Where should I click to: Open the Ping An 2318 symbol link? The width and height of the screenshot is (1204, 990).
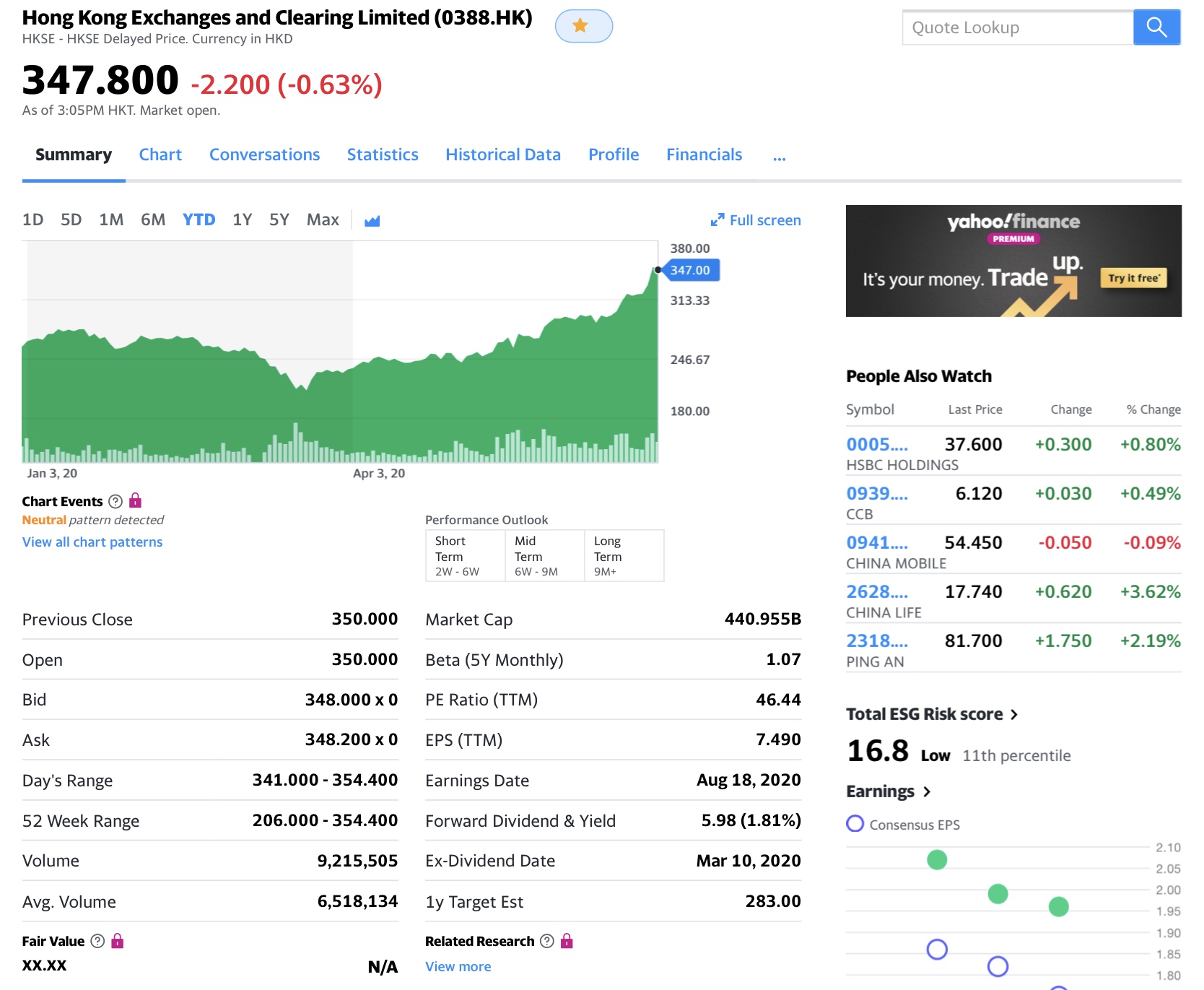coord(877,641)
